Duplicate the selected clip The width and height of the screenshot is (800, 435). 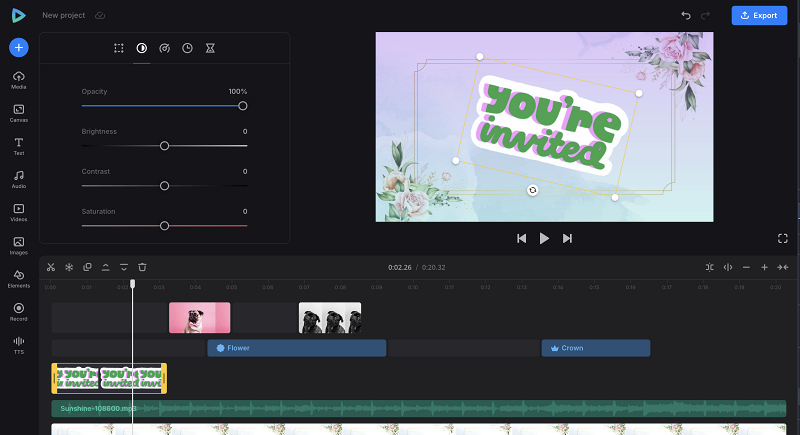87,267
